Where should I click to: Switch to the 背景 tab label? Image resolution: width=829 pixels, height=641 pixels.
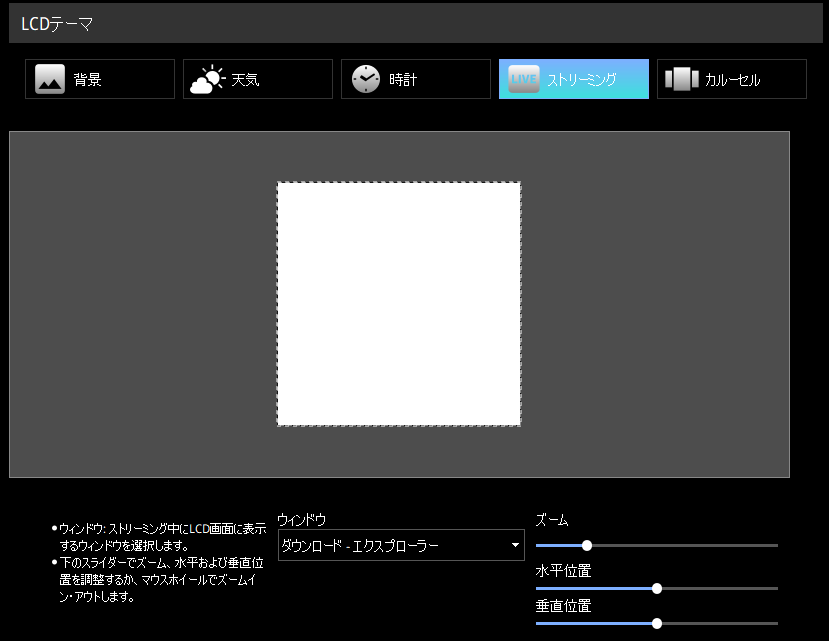click(x=87, y=80)
